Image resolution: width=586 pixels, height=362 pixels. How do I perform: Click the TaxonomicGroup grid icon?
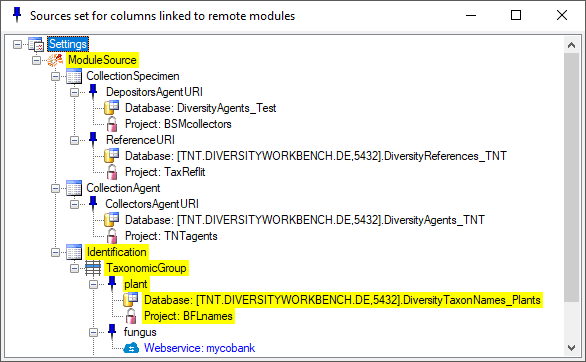[x=93, y=268]
